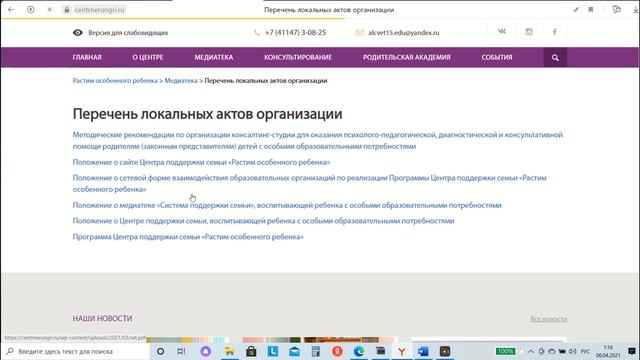This screenshot has height=360, width=640.
Task: Open Microsoft Word from taskbar
Action: [x=423, y=351]
